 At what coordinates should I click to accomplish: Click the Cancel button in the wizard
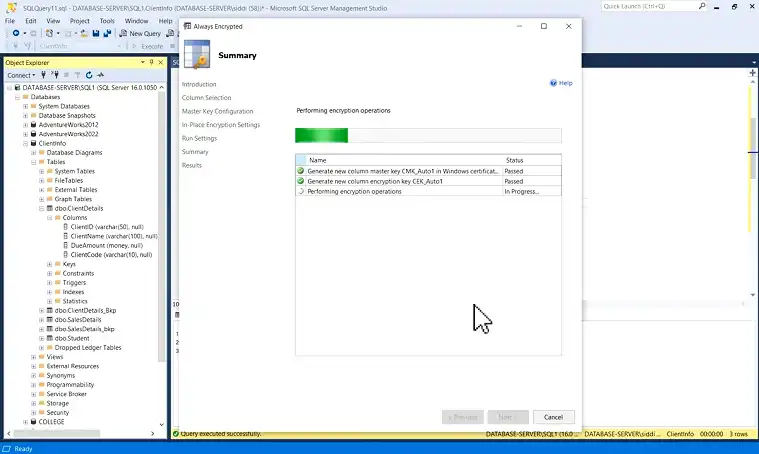coord(553,417)
